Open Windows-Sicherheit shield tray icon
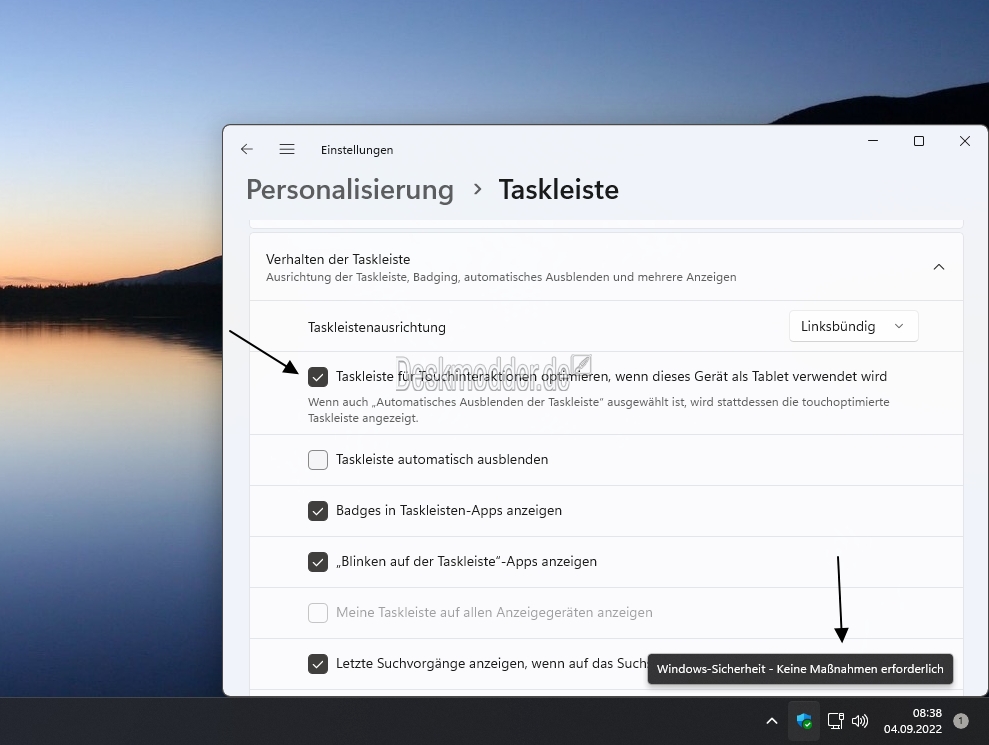 [x=804, y=721]
